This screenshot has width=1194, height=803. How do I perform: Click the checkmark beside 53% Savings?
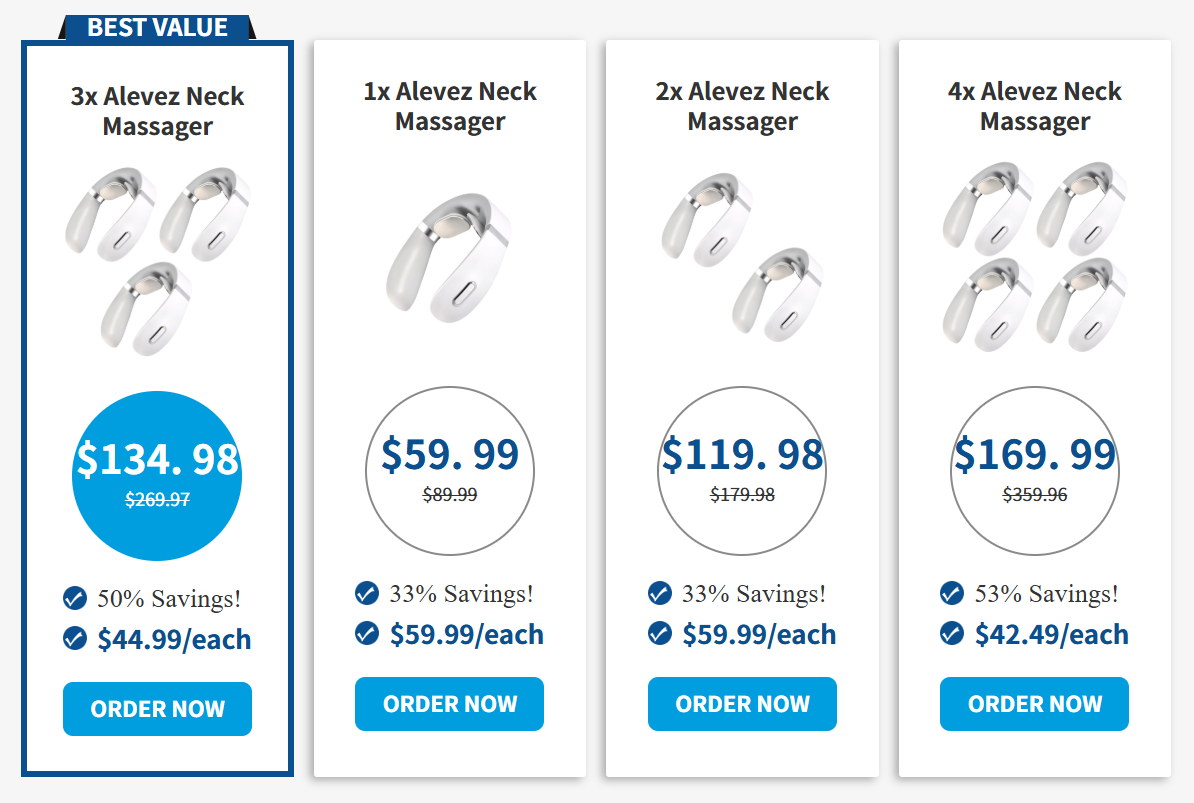[951, 593]
